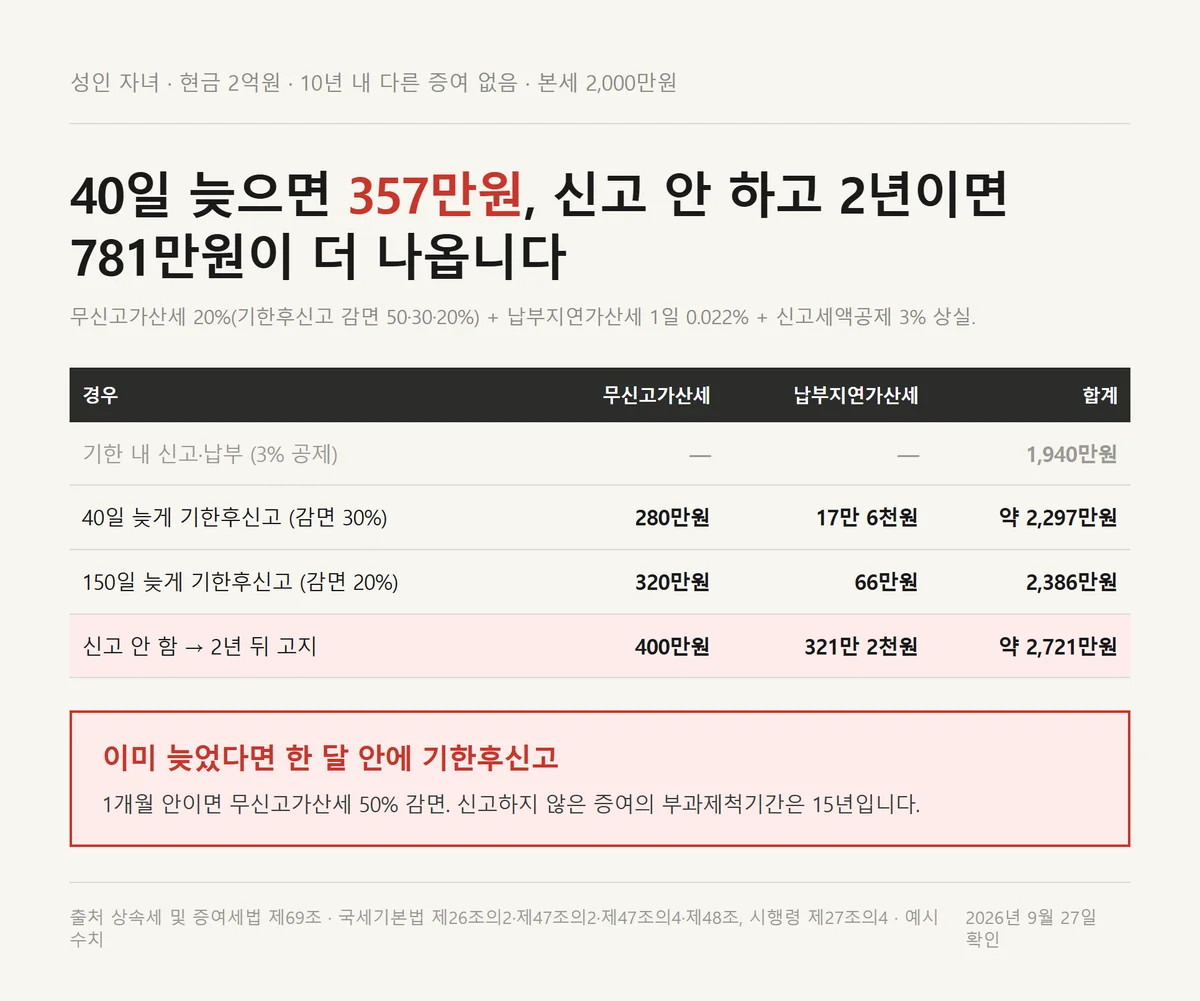Click the subtitle about '무신고가산세 20%' rates
Screen dimensions: 1200x1001
point(523,318)
